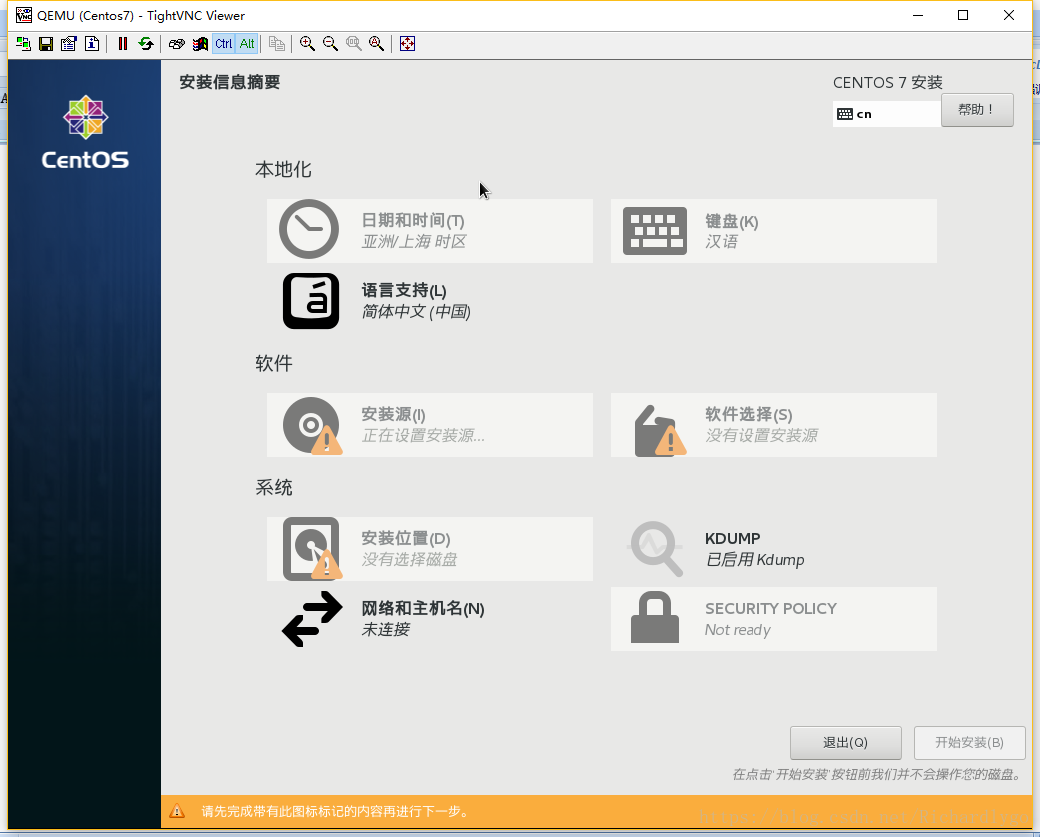This screenshot has height=837, width=1040.
Task: Open the KDUMP magnifier icon
Action: pyautogui.click(x=655, y=548)
